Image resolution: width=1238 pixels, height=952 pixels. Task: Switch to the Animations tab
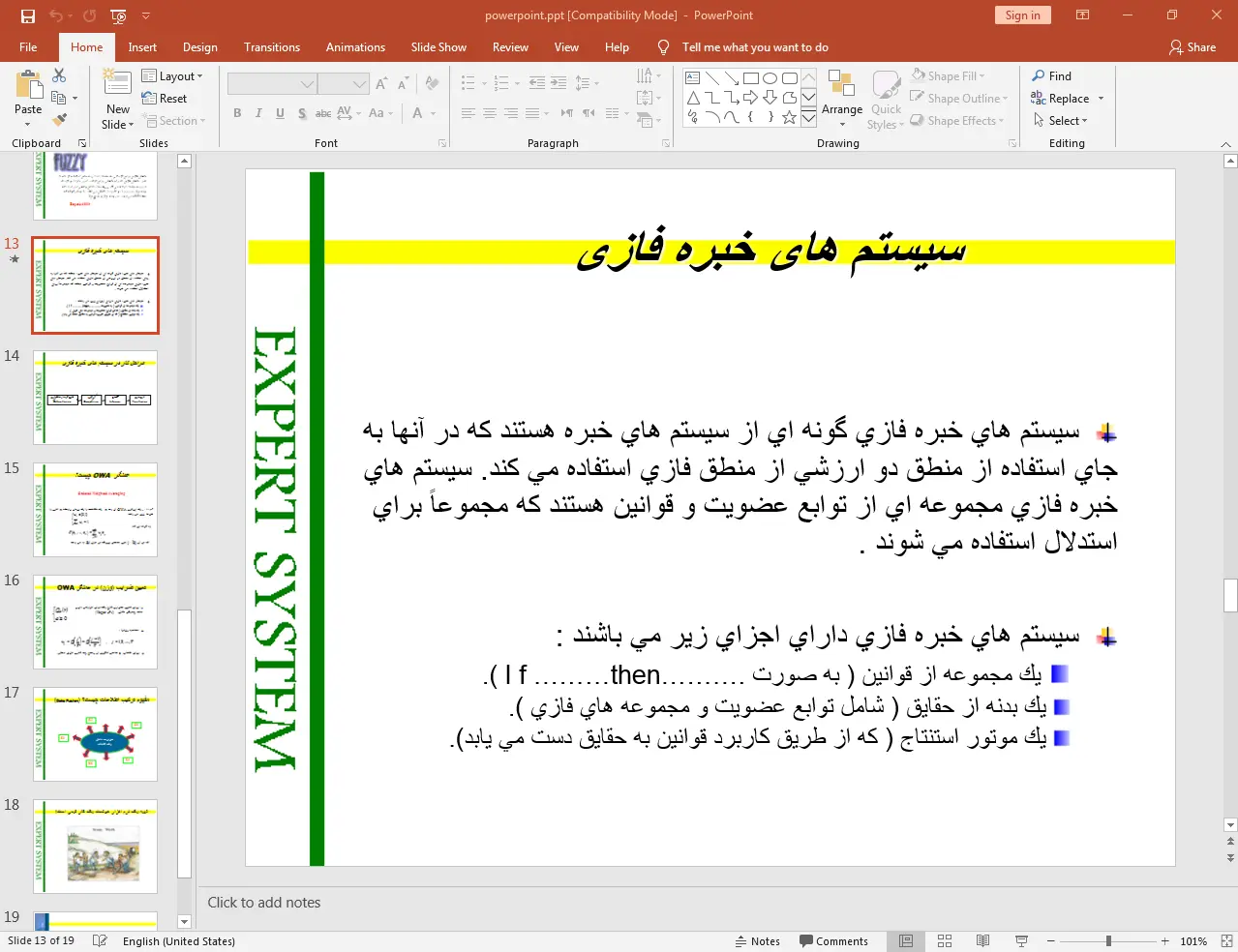(x=355, y=47)
